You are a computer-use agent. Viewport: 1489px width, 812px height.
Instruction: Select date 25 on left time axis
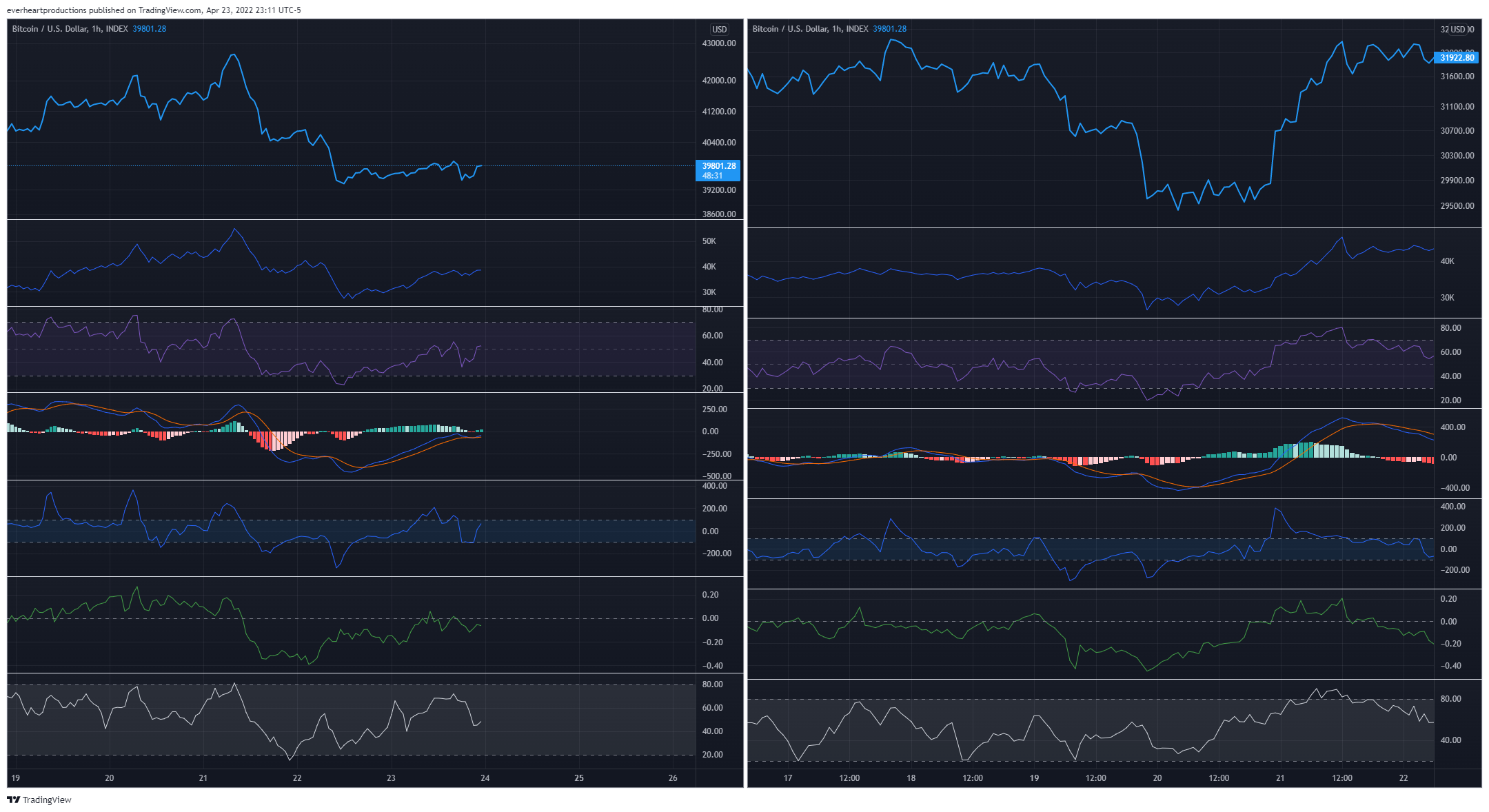pos(579,778)
